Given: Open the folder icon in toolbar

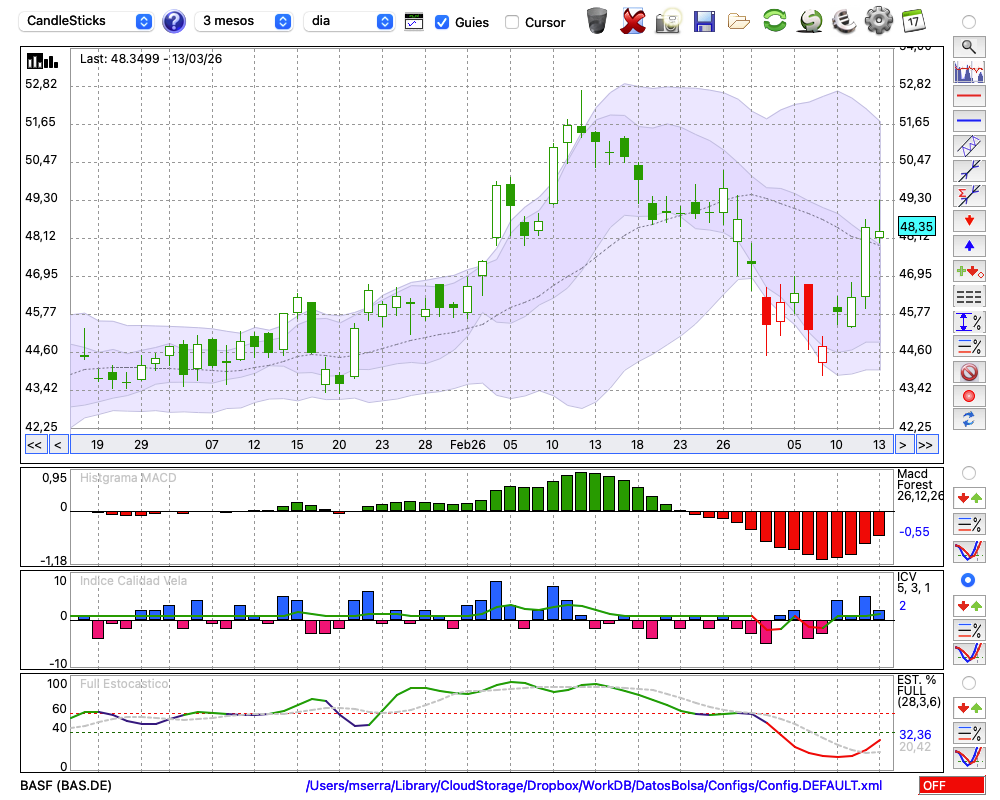Looking at the screenshot, I should (x=739, y=20).
